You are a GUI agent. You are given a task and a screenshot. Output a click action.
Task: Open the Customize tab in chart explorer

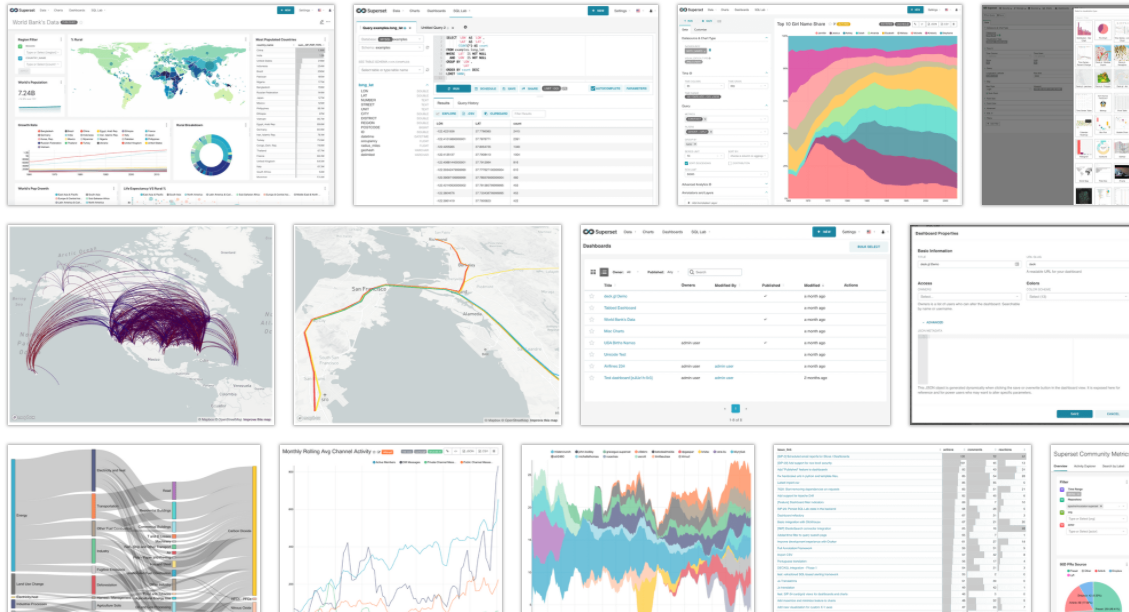point(702,30)
